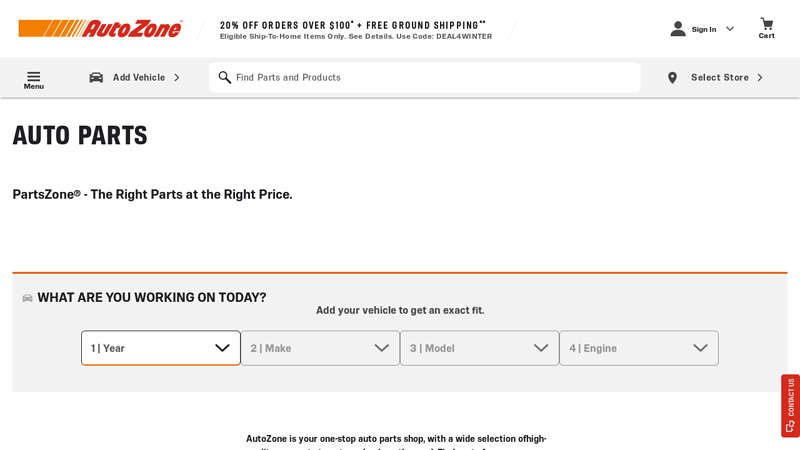Click the Add Vehicle button

pyautogui.click(x=139, y=77)
